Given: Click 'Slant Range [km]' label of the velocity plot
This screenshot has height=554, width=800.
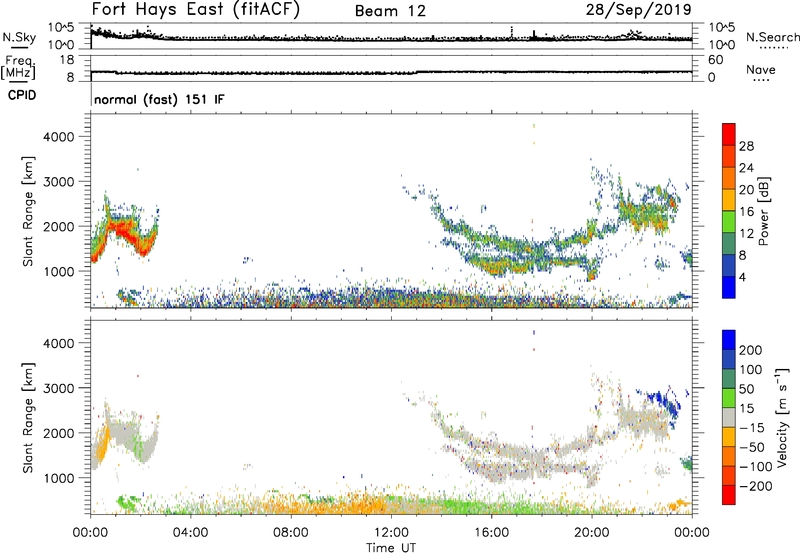Looking at the screenshot, I should 28,417.
